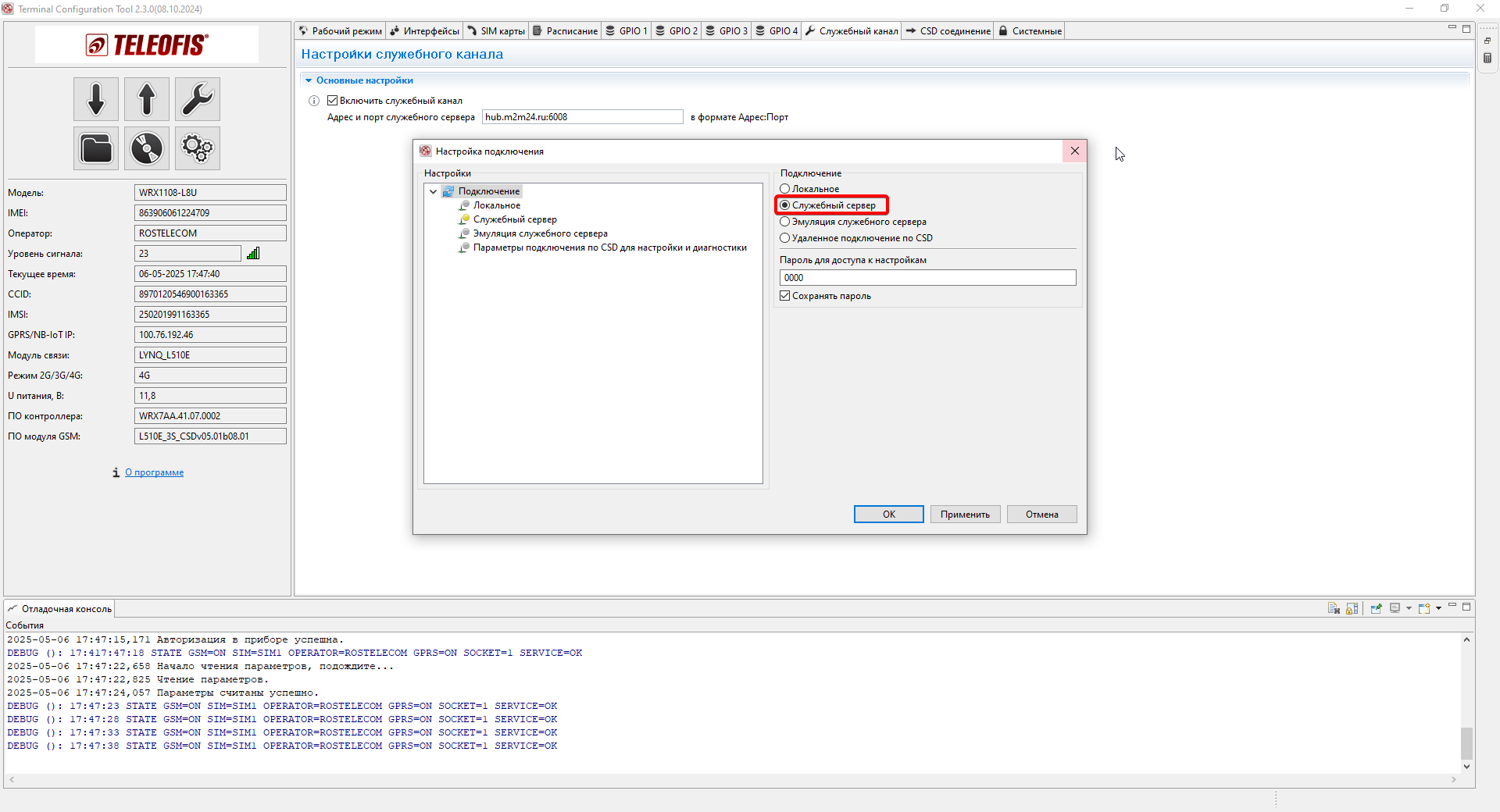Select Эмуляция служебного сервера radio button
The image size is (1500, 812).
[785, 222]
